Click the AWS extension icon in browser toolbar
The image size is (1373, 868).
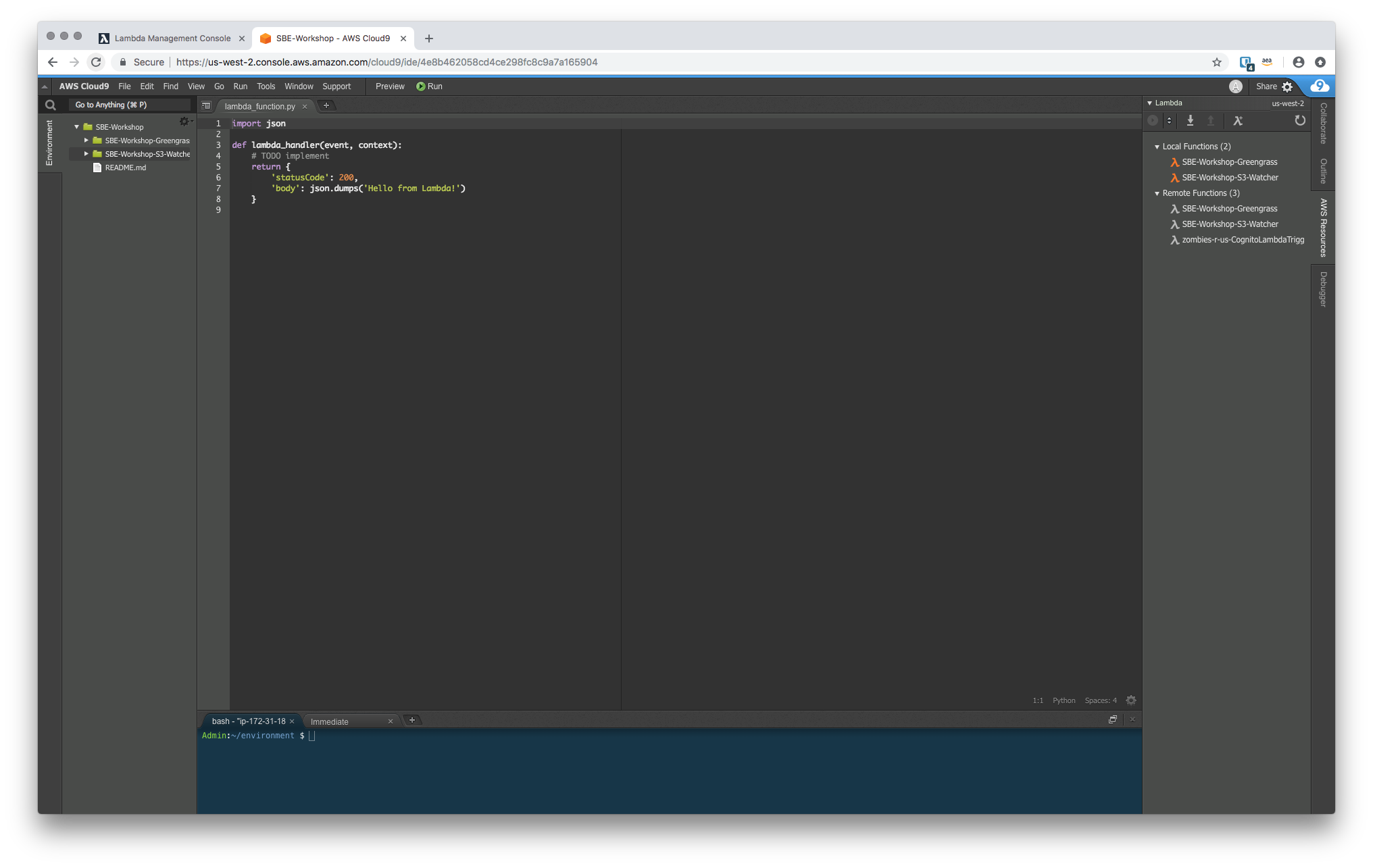pyautogui.click(x=1268, y=62)
